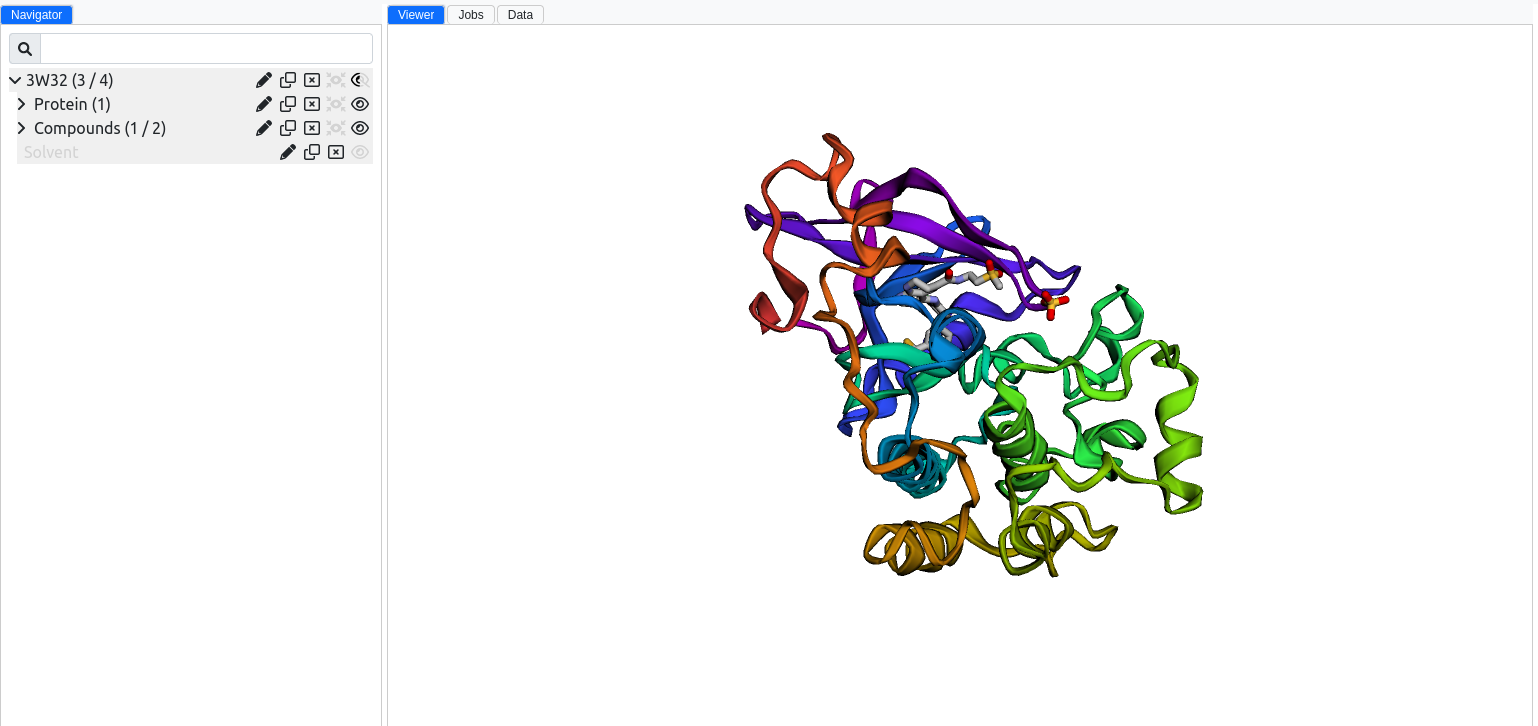Click the search magnifier icon in Navigator
The width and height of the screenshot is (1538, 726).
pyautogui.click(x=25, y=49)
